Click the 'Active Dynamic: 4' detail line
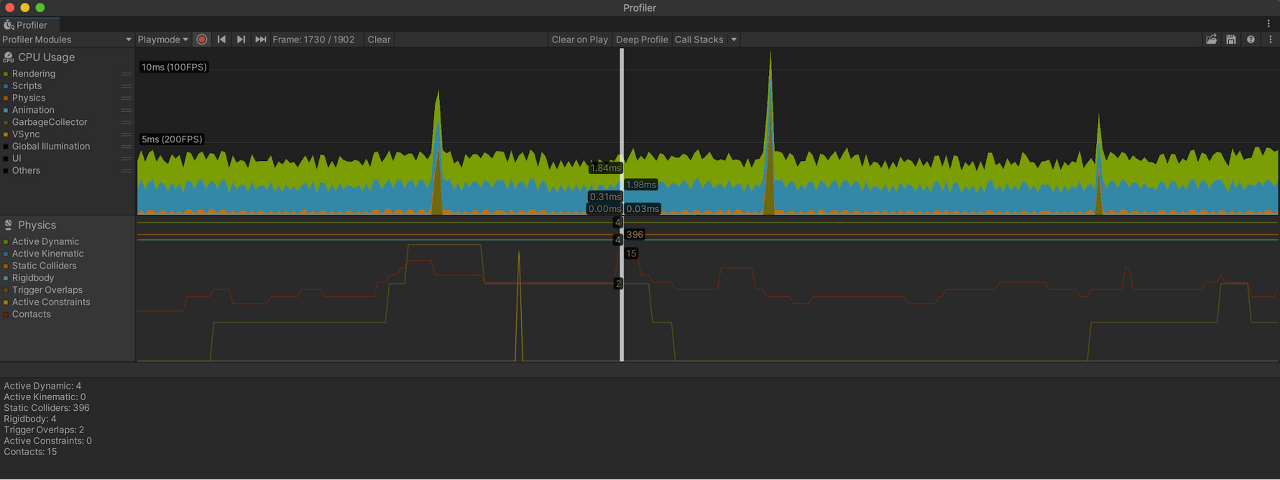1280x480 pixels. [x=43, y=386]
